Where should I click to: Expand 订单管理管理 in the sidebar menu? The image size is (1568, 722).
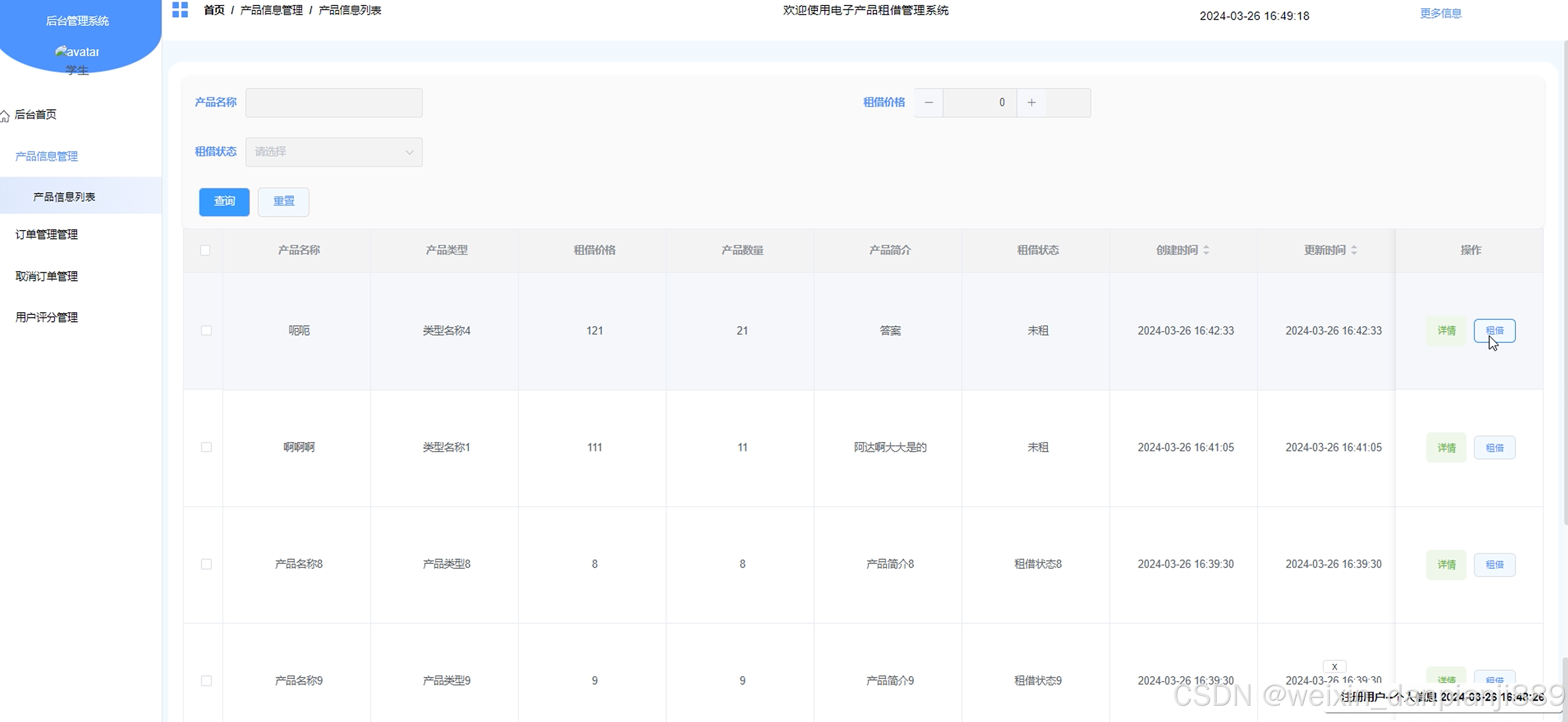[47, 234]
